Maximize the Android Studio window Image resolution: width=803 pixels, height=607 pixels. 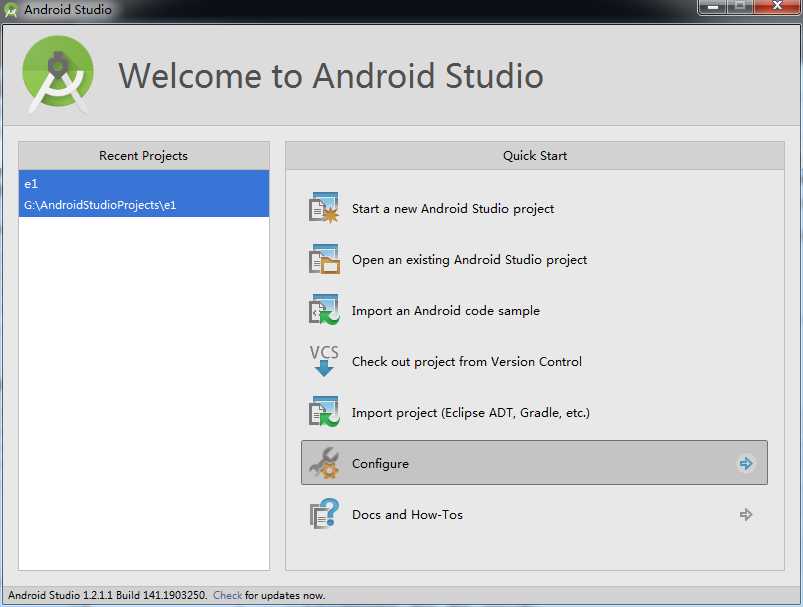(x=740, y=7)
